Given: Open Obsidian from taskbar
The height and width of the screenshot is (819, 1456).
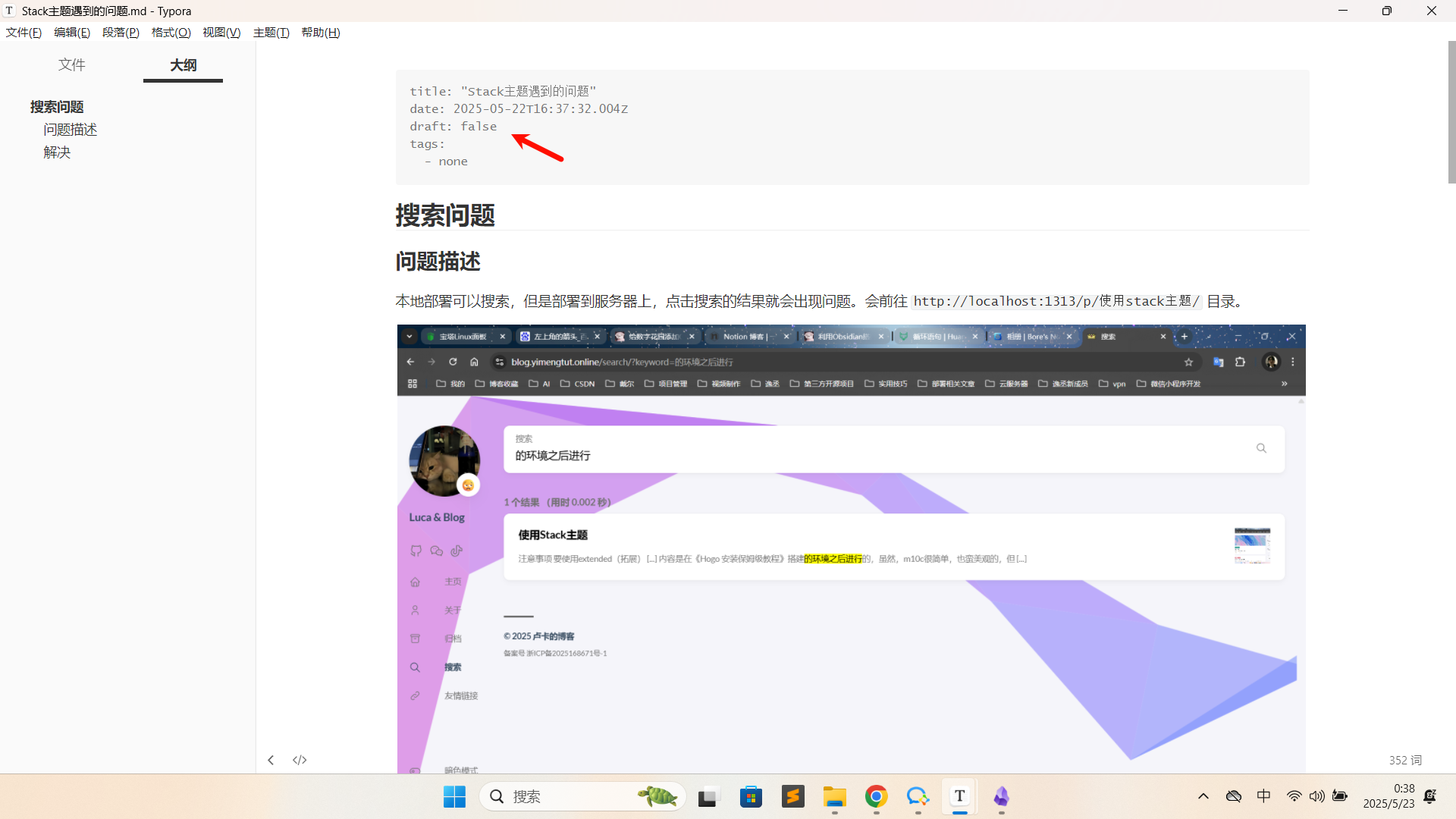Looking at the screenshot, I should [x=1002, y=796].
